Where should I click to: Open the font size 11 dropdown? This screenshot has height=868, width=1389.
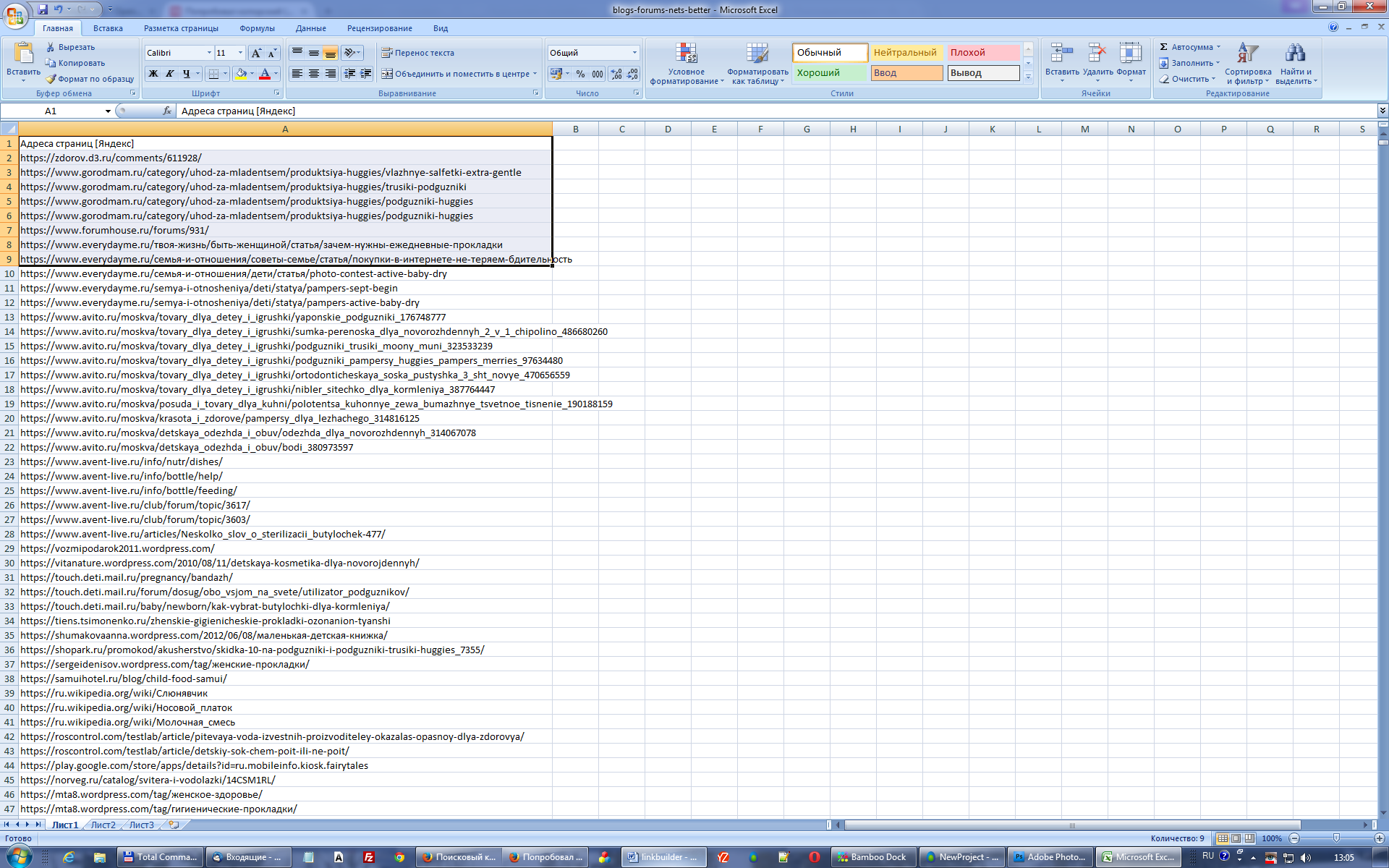point(240,53)
